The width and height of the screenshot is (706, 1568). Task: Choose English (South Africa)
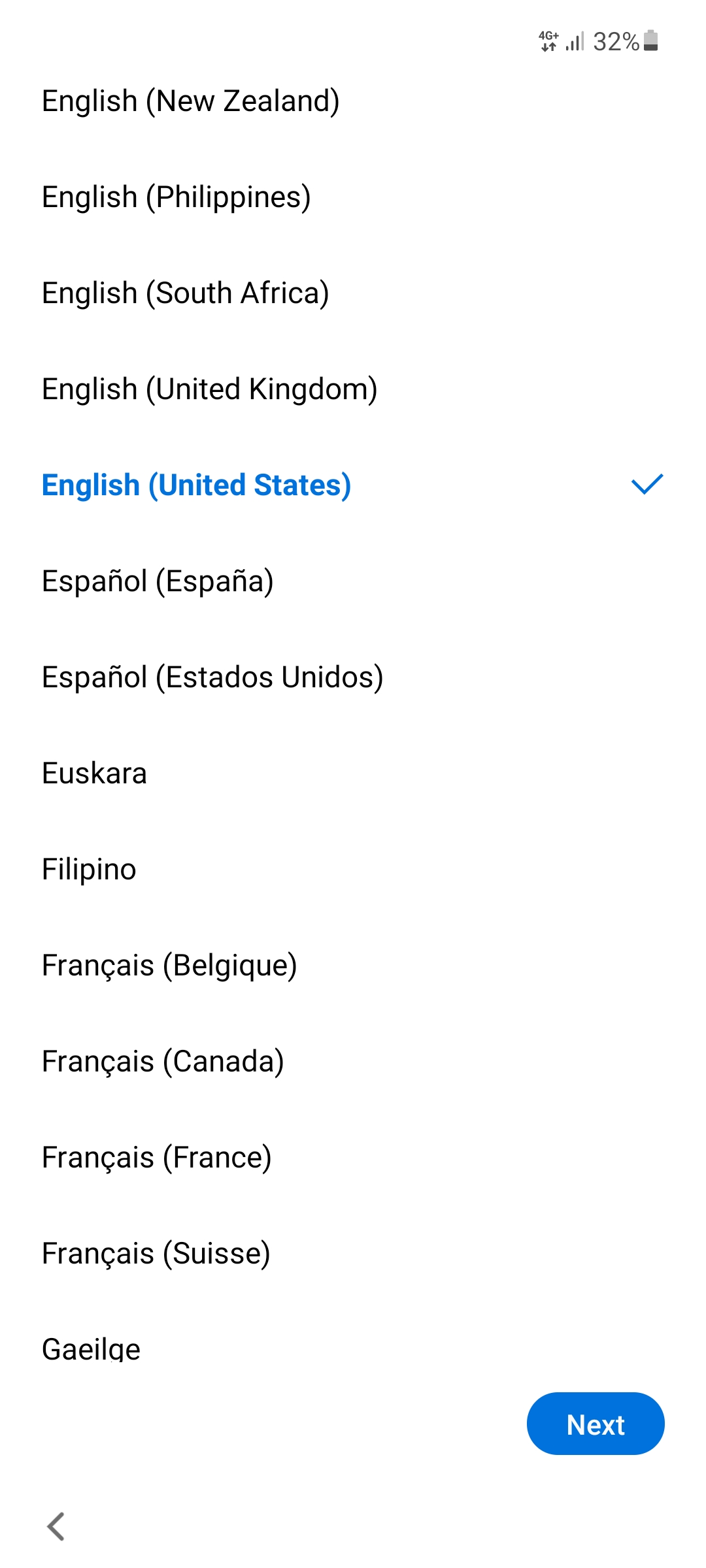(x=353, y=293)
